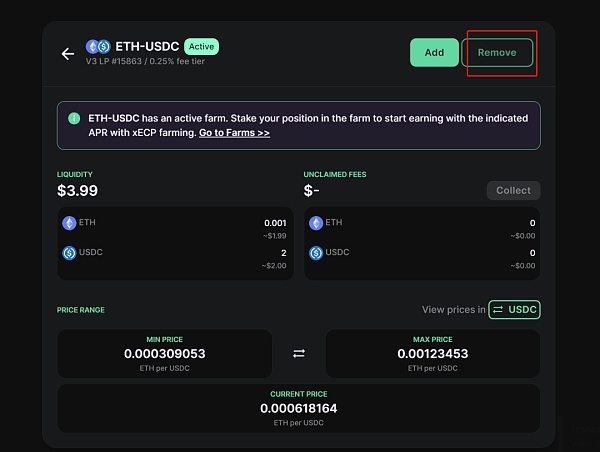Click the LIQUIDITY section label
600x452 pixels.
pyautogui.click(x=75, y=175)
